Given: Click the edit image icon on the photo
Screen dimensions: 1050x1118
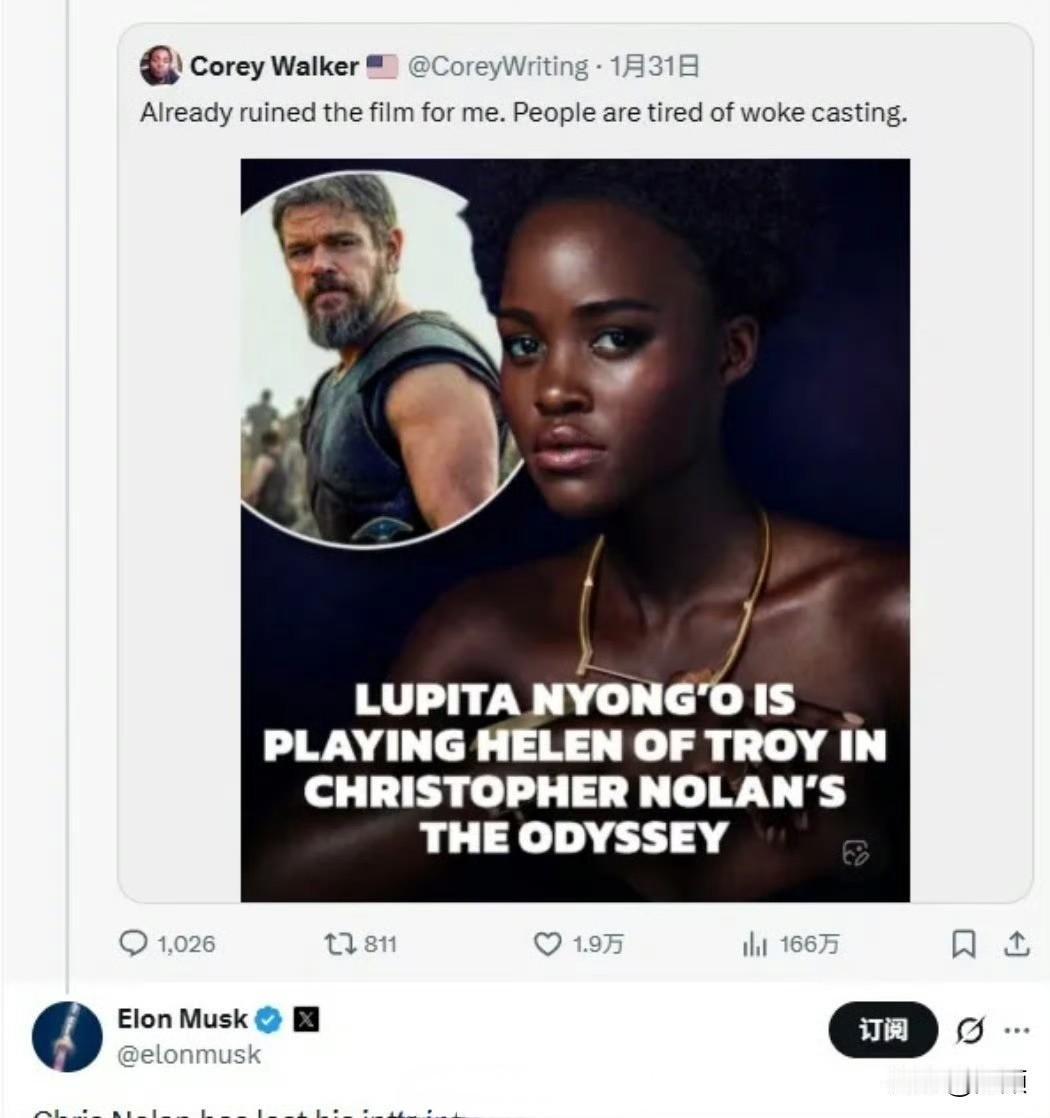Looking at the screenshot, I should tap(855, 852).
